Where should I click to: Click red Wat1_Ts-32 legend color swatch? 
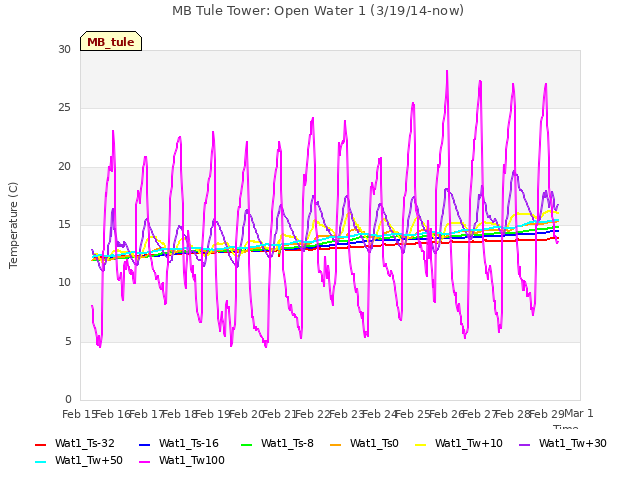[x=40, y=444]
